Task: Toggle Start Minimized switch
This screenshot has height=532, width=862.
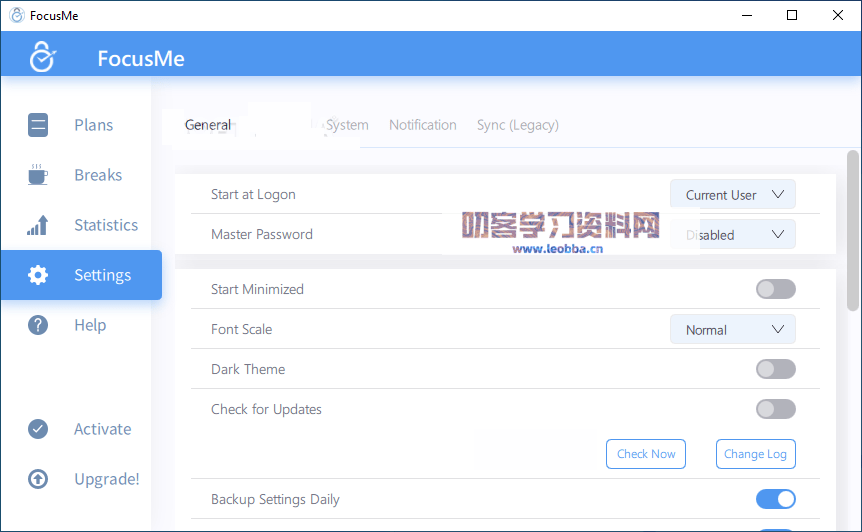Action: coord(776,289)
